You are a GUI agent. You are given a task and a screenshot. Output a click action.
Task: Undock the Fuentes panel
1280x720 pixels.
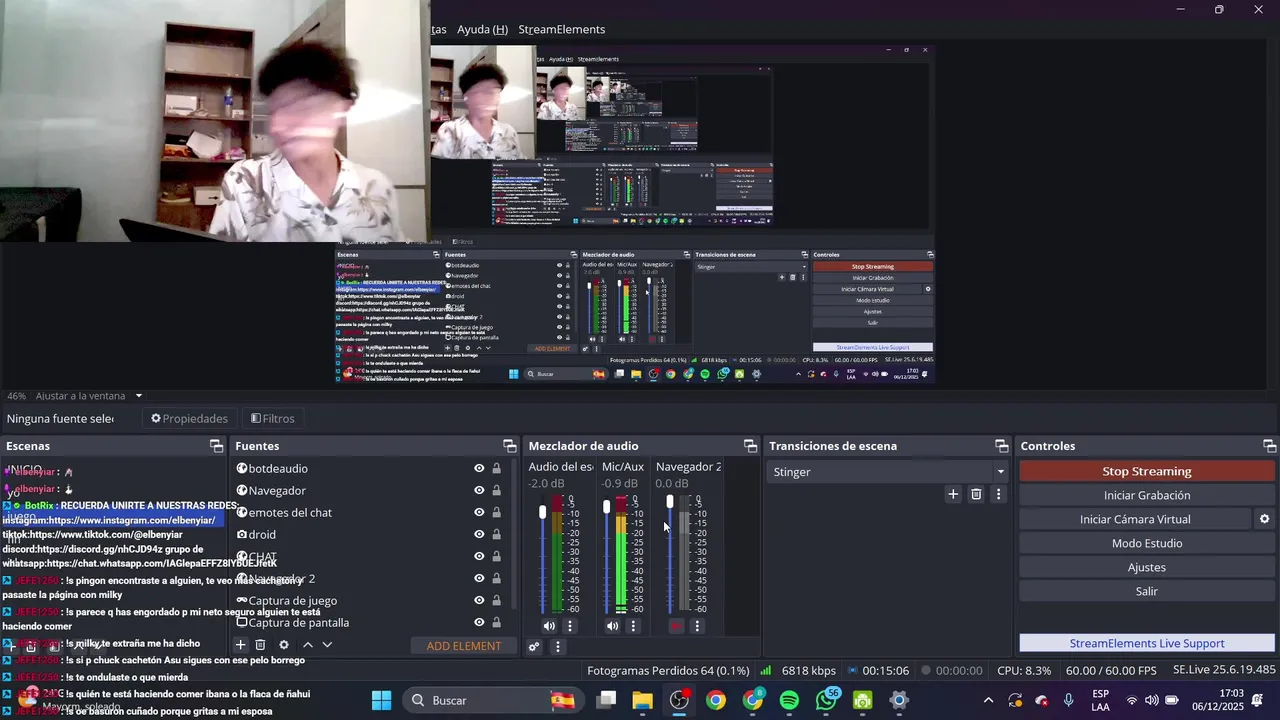(510, 446)
